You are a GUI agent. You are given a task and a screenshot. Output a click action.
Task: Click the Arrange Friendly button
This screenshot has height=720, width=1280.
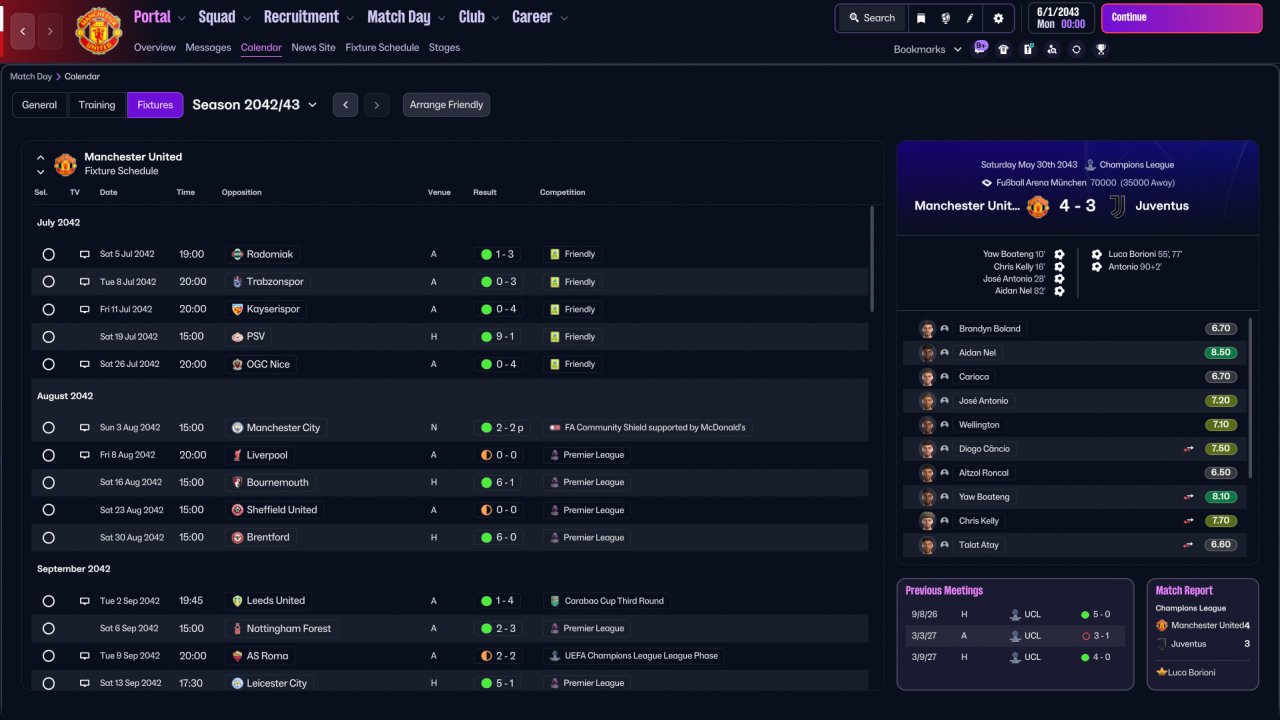click(x=446, y=105)
